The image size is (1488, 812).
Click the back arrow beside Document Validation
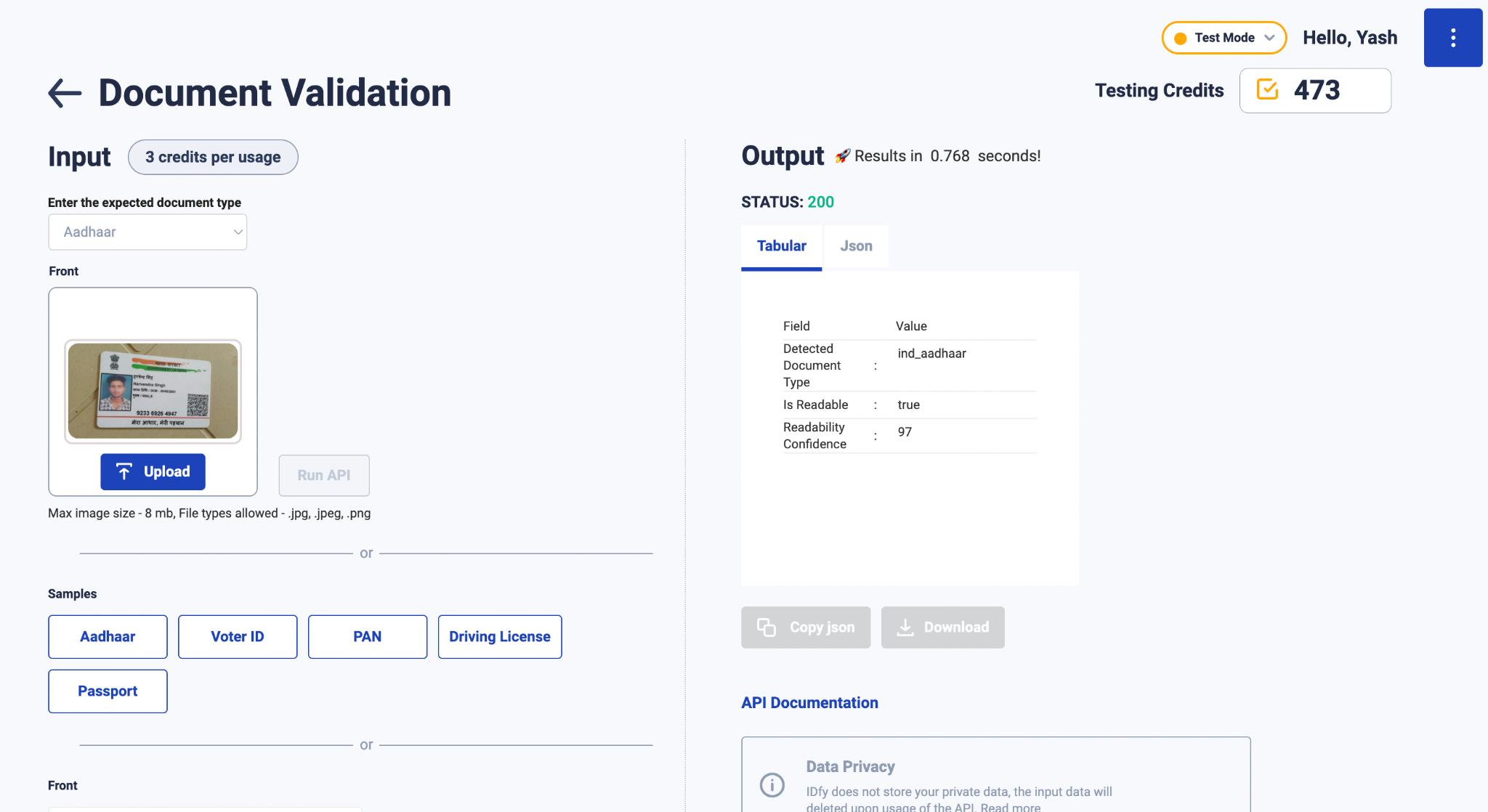tap(65, 94)
